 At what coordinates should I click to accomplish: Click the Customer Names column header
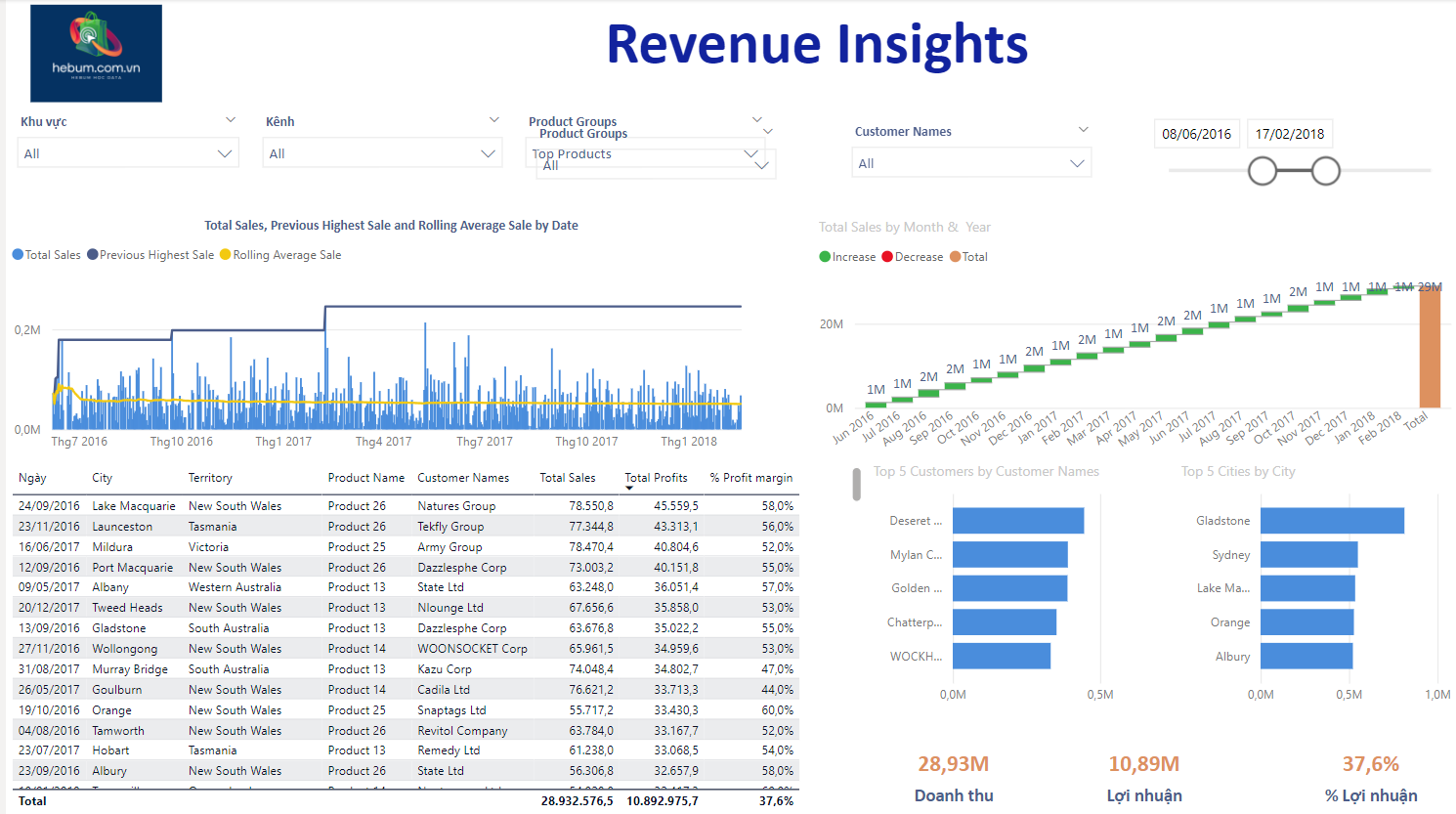click(x=463, y=478)
